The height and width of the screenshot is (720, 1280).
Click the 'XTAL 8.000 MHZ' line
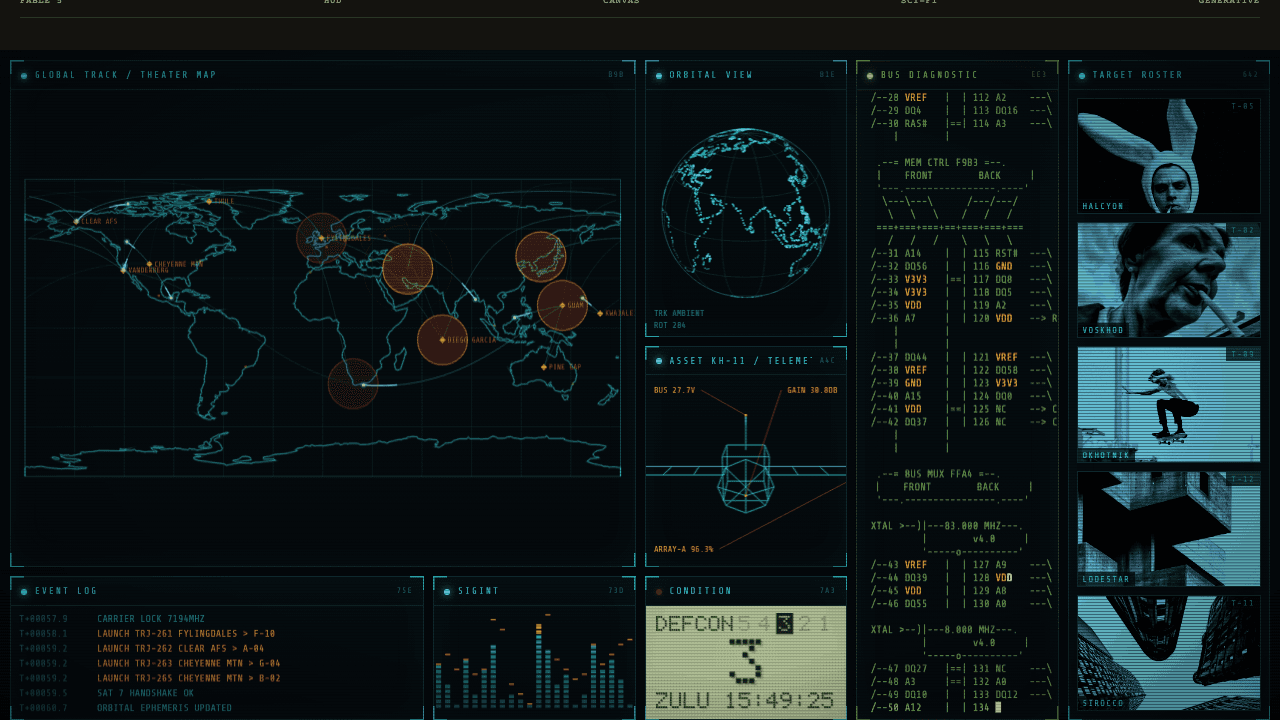point(945,630)
